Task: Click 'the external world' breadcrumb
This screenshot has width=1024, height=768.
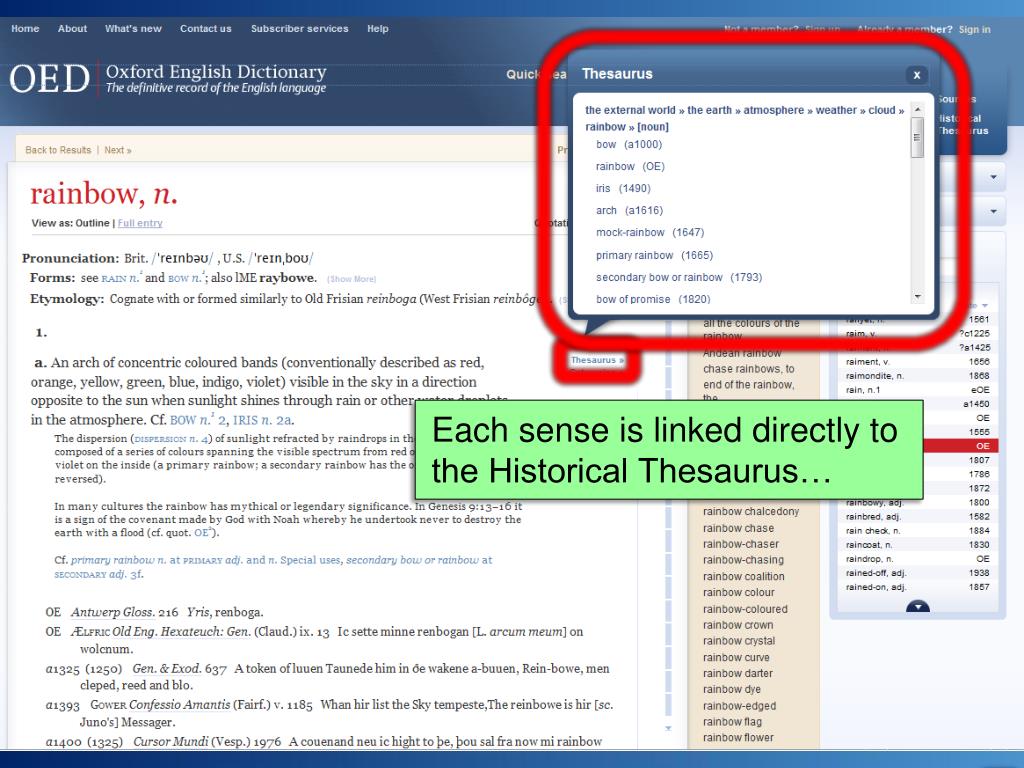Action: pyautogui.click(x=630, y=110)
